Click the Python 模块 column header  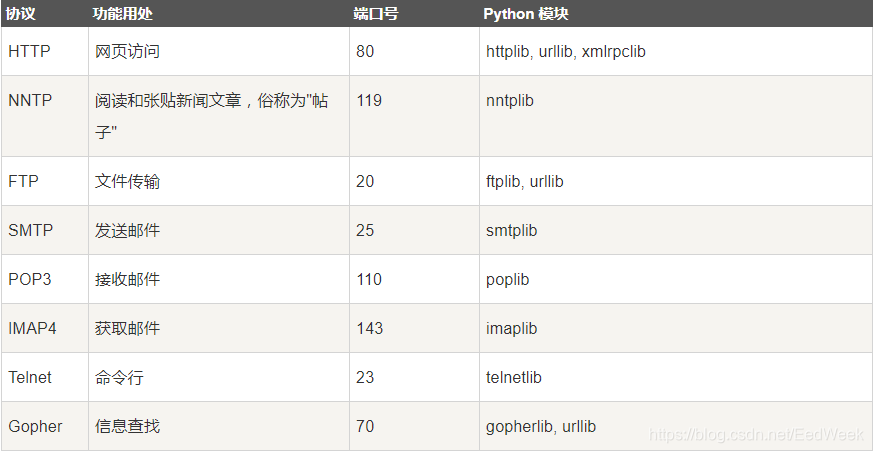tap(676, 13)
